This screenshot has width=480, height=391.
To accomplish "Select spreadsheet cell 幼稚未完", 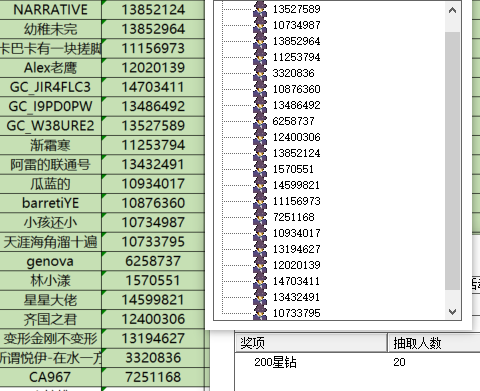I will (51, 29).
